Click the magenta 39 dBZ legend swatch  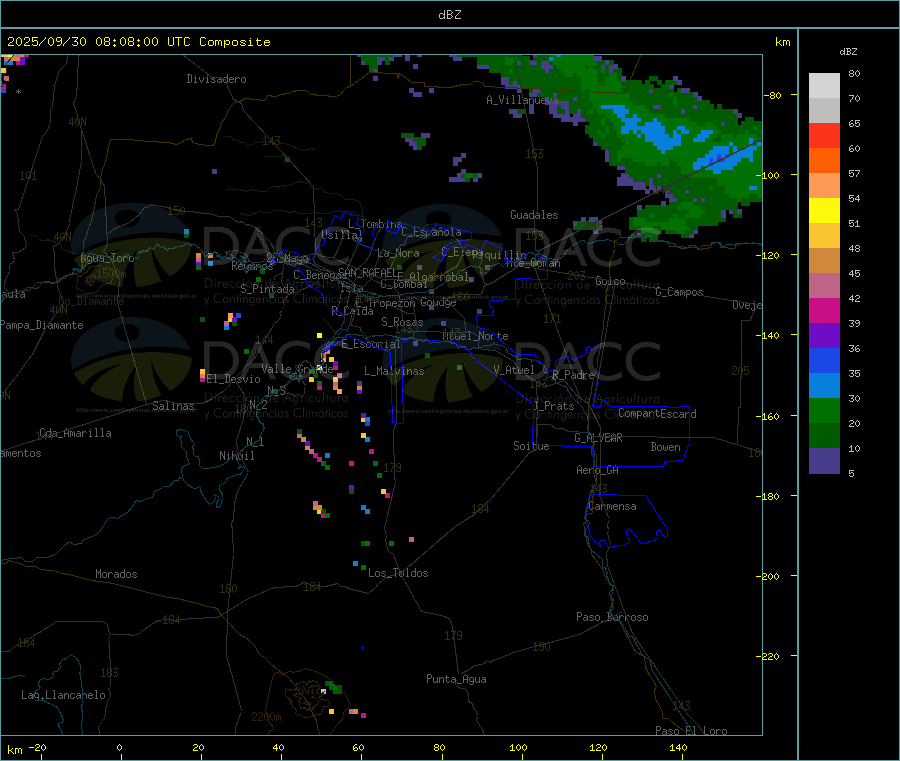click(824, 310)
